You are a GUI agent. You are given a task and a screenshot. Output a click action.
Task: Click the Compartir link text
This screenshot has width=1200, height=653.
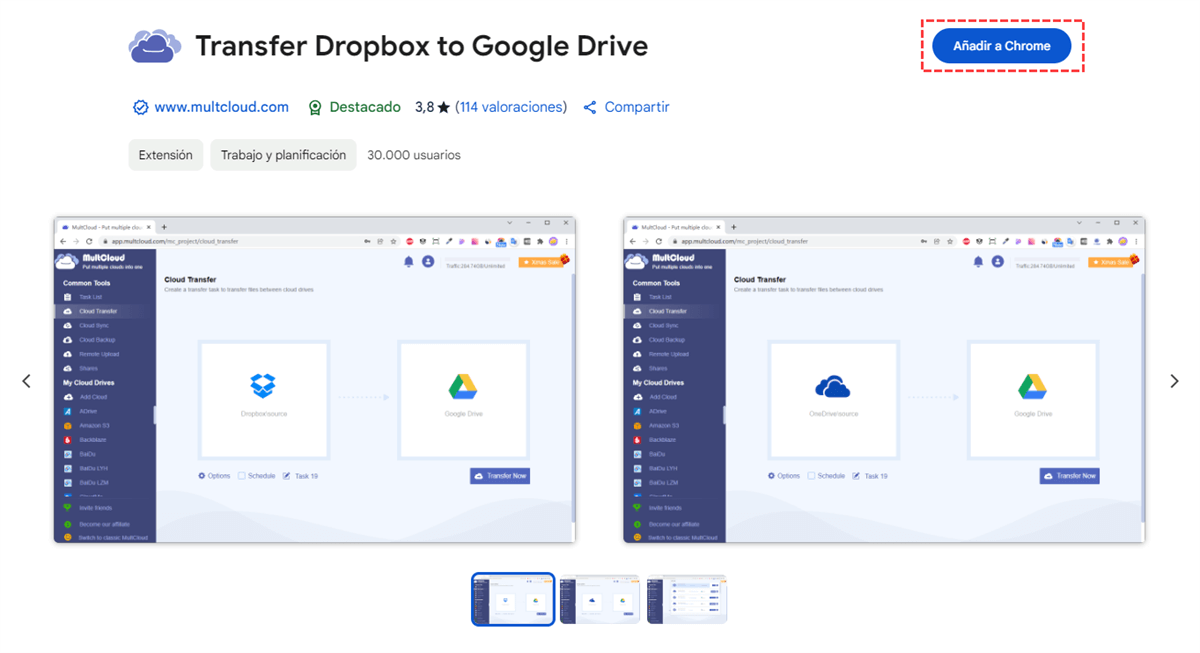pos(637,107)
